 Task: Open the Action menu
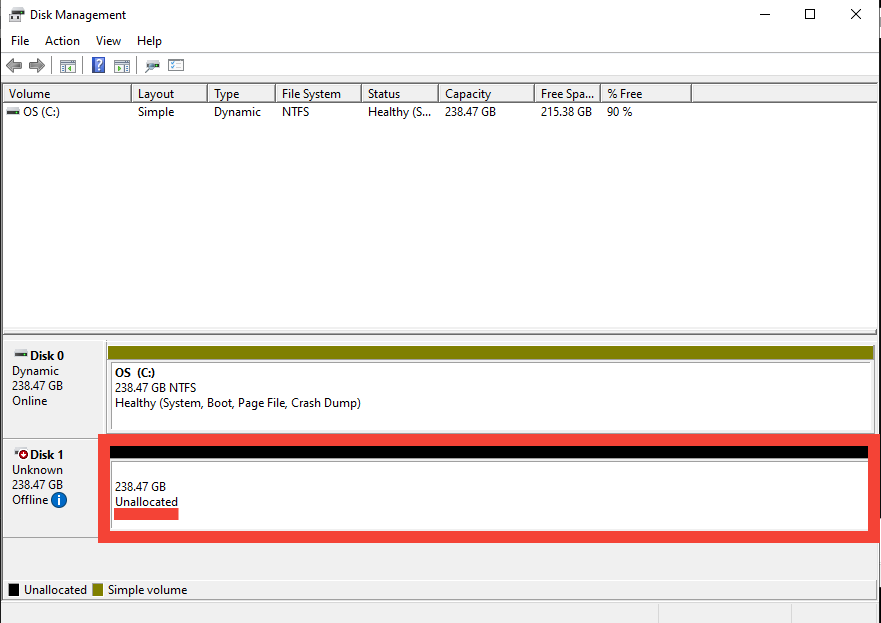click(x=62, y=41)
